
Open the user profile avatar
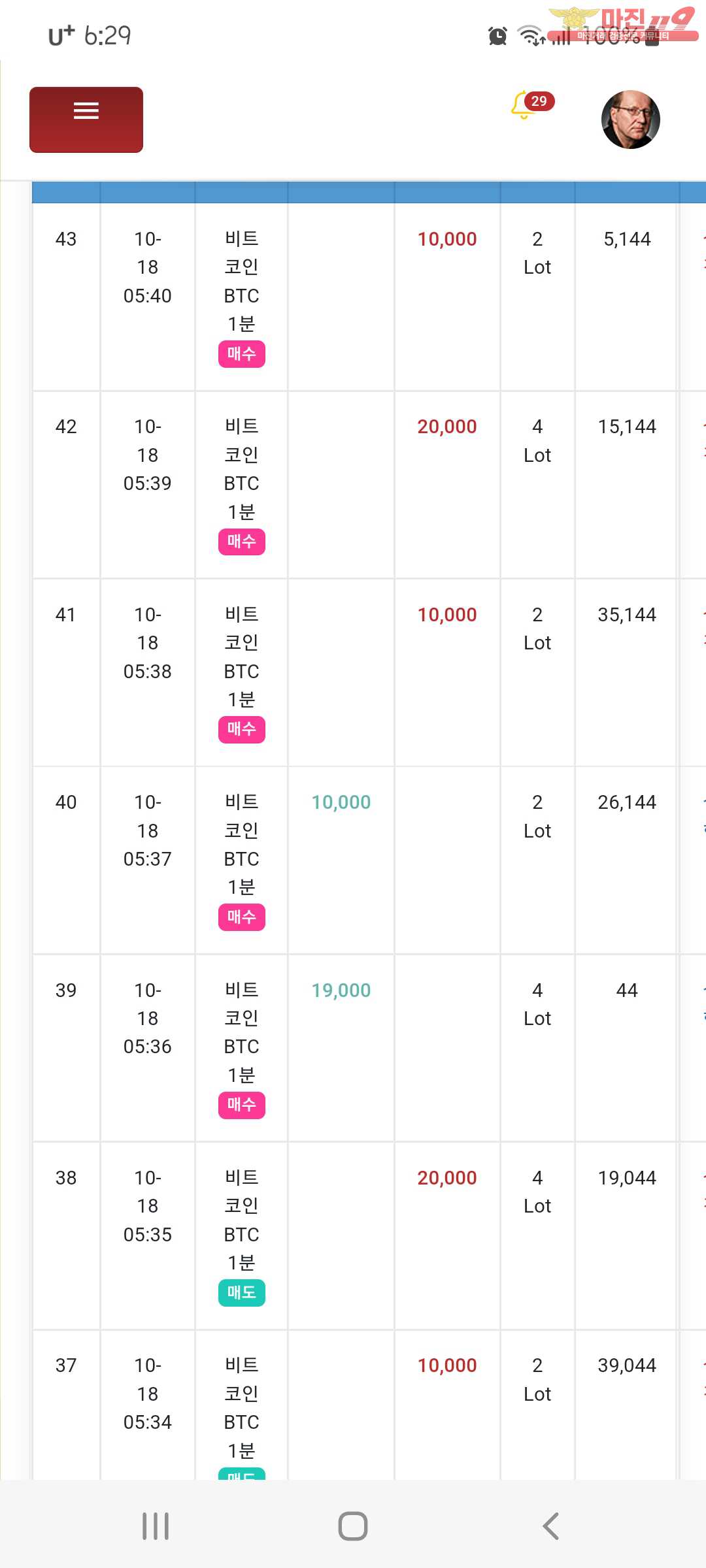pos(630,120)
